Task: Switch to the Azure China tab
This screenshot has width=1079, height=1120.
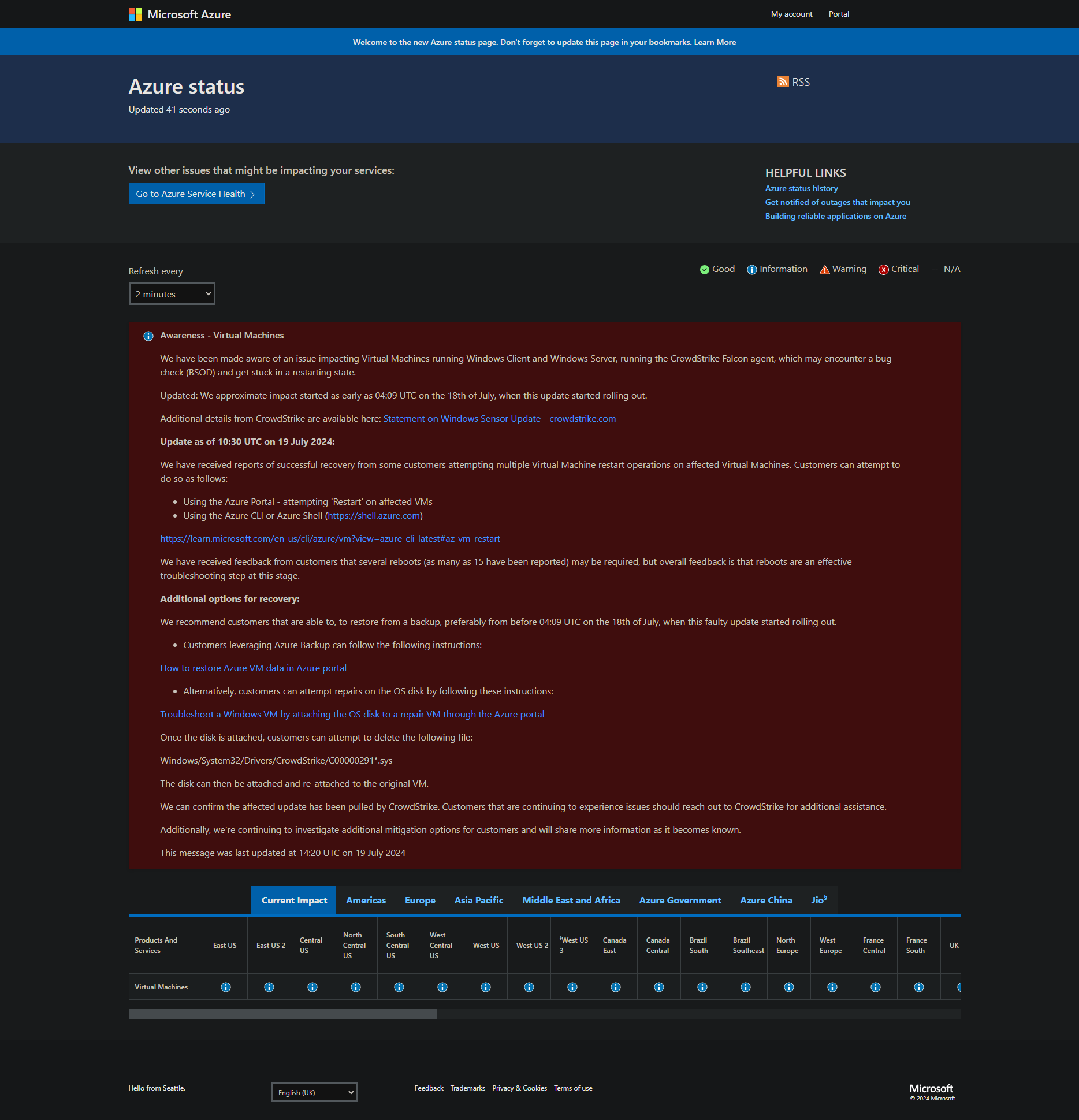Action: [767, 900]
